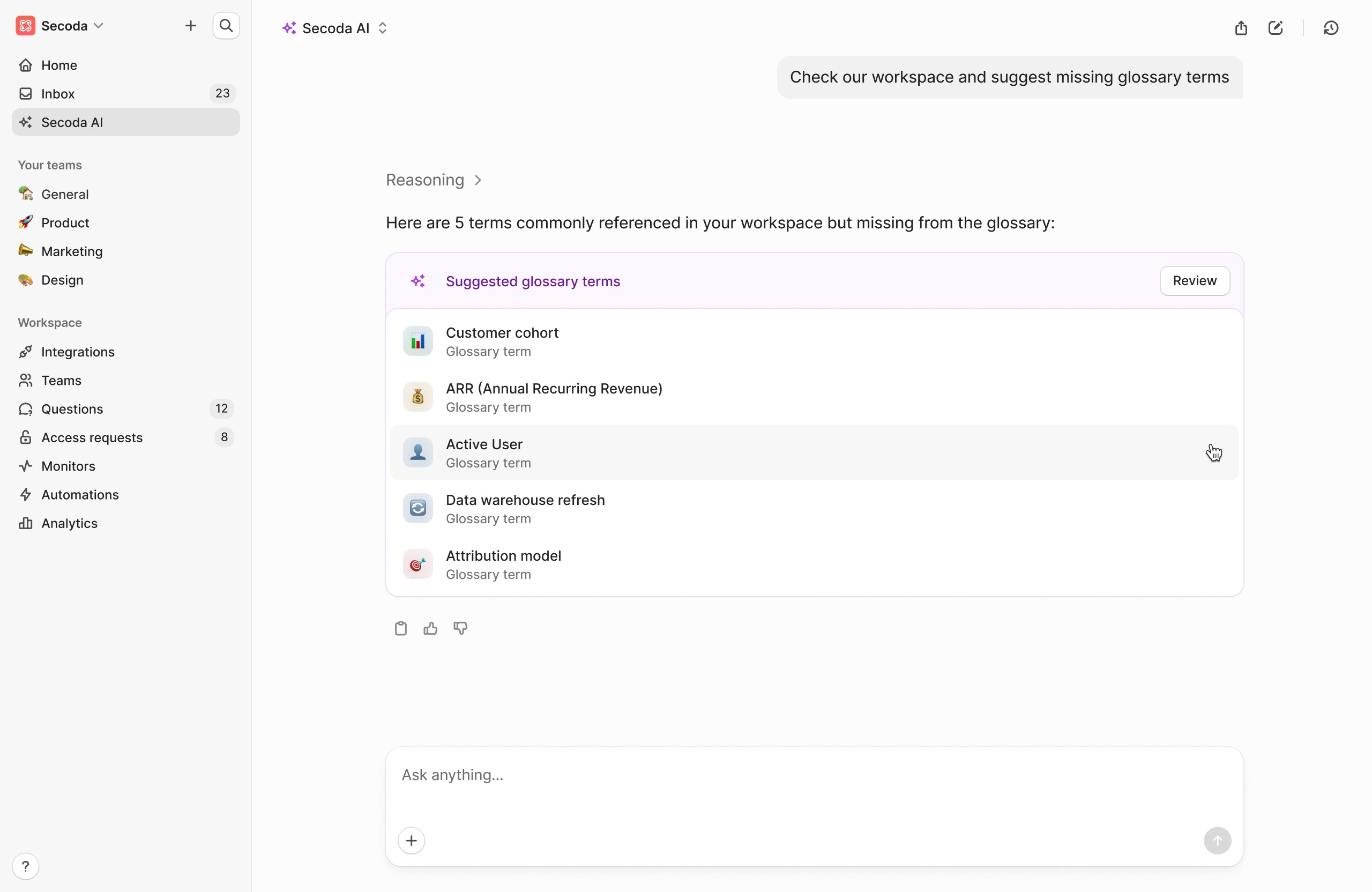The height and width of the screenshot is (892, 1372).
Task: Select Data warehouse refresh term
Action: coord(814,509)
